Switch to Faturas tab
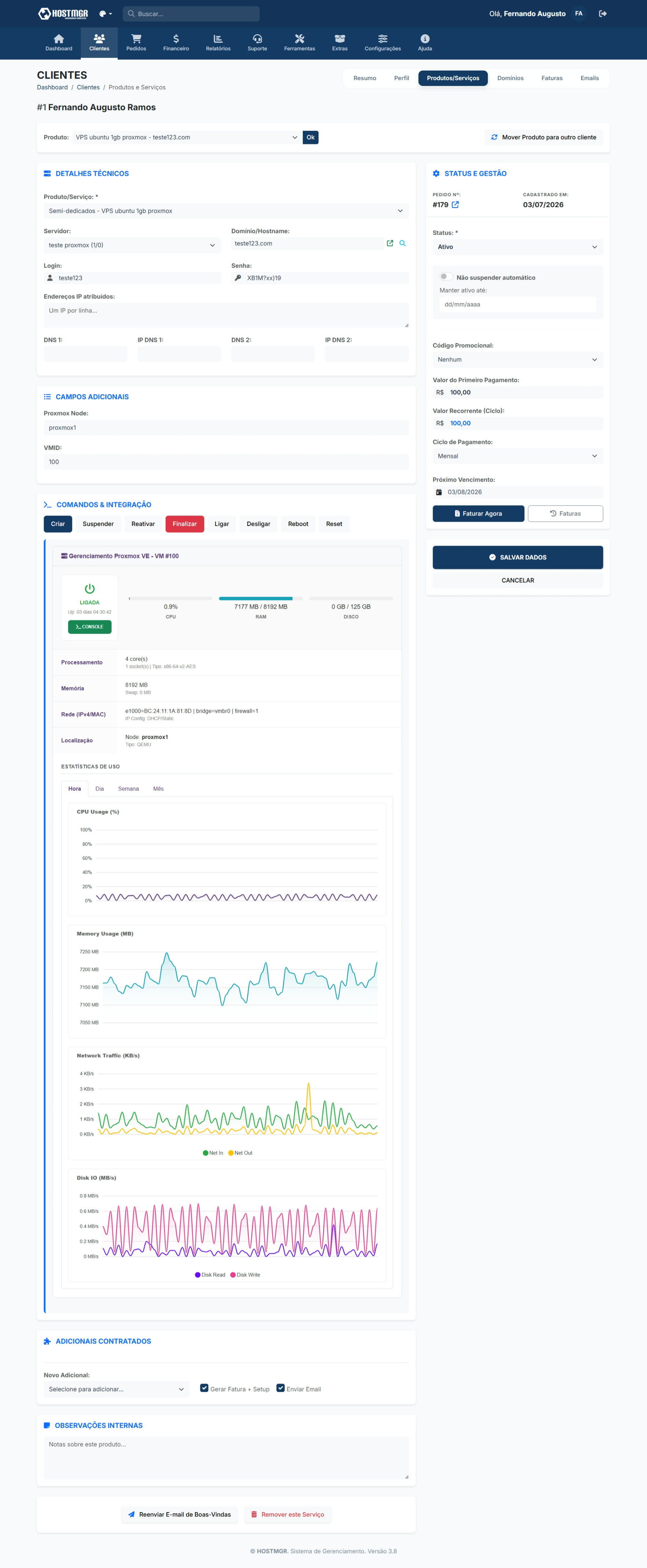Image resolution: width=647 pixels, height=1568 pixels. pos(552,78)
